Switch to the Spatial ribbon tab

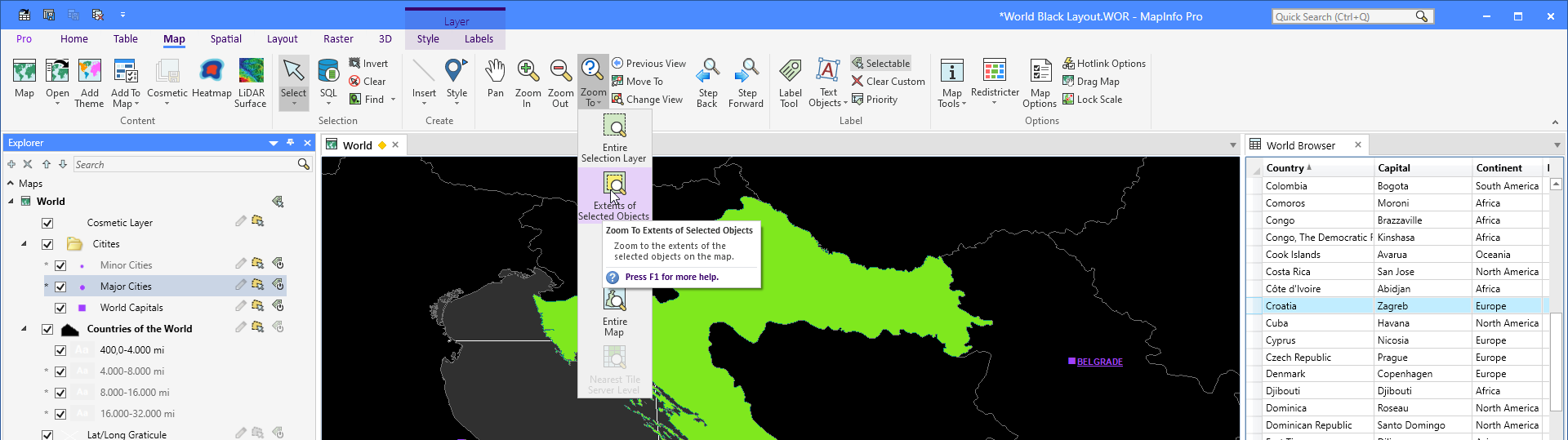pos(225,38)
